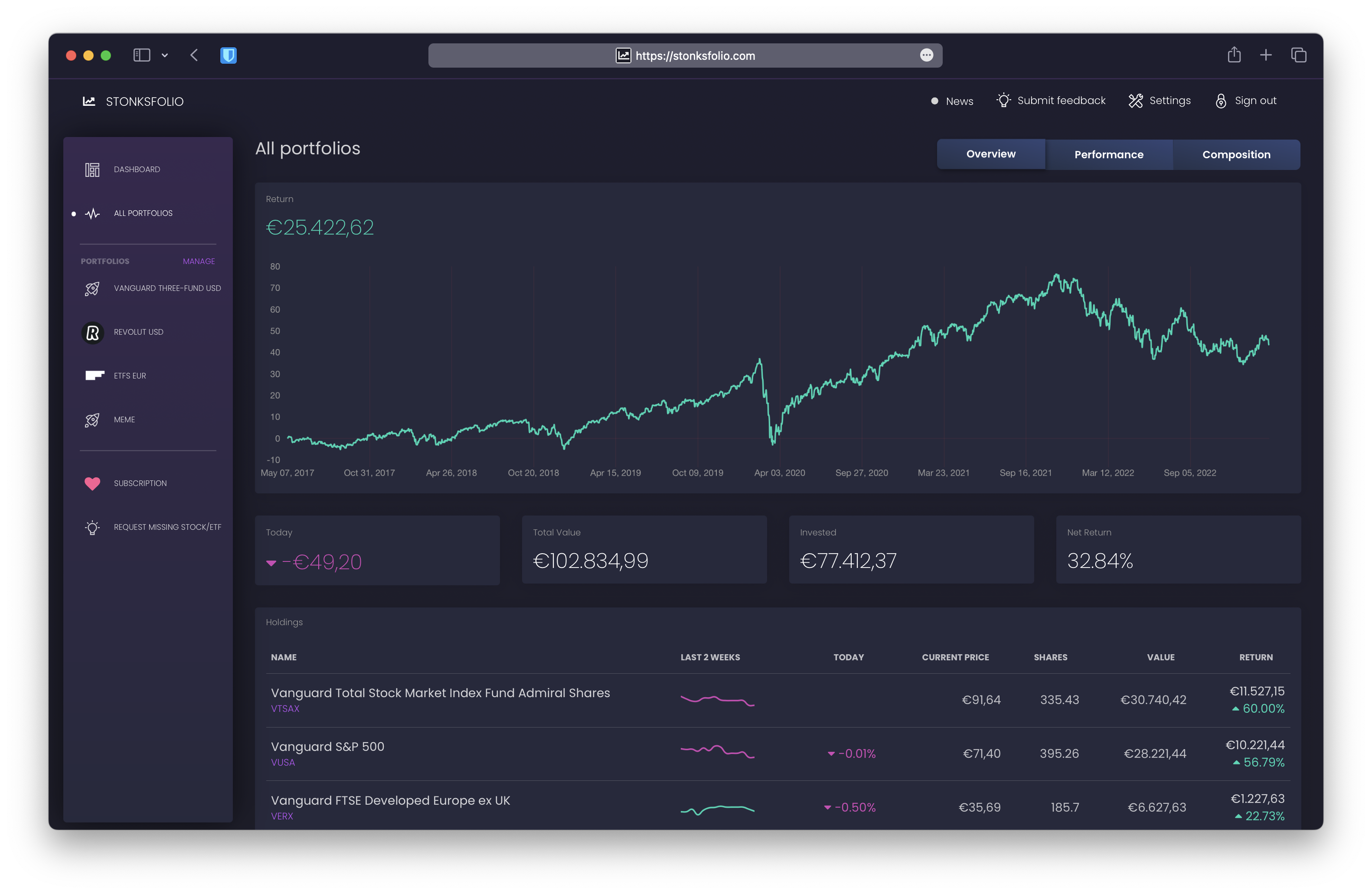Open Subscription heart icon
This screenshot has height=894, width=1372.
pyautogui.click(x=92, y=483)
